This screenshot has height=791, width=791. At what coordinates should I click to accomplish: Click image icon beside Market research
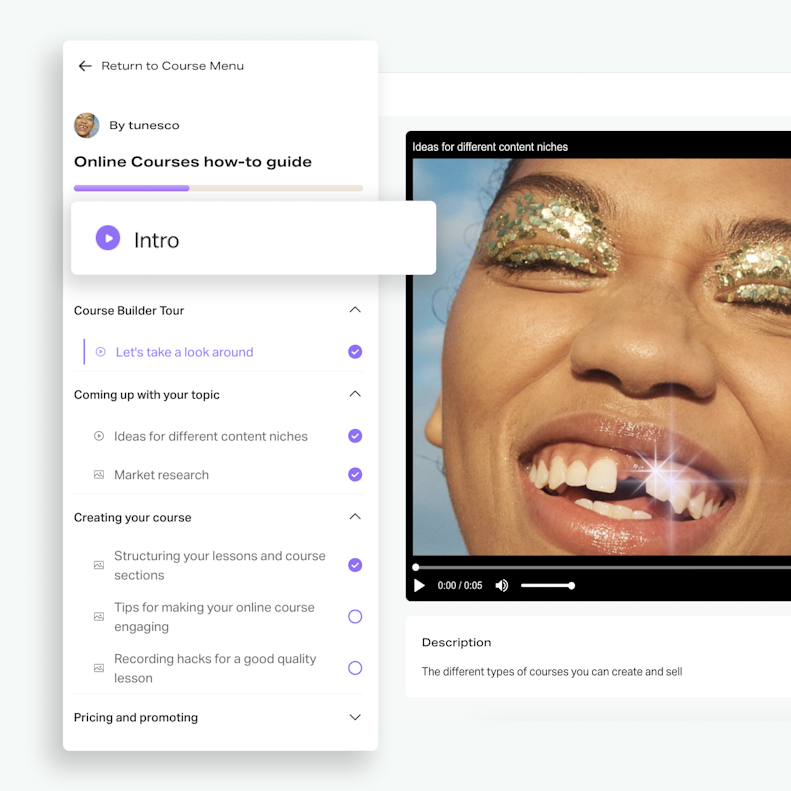click(99, 475)
